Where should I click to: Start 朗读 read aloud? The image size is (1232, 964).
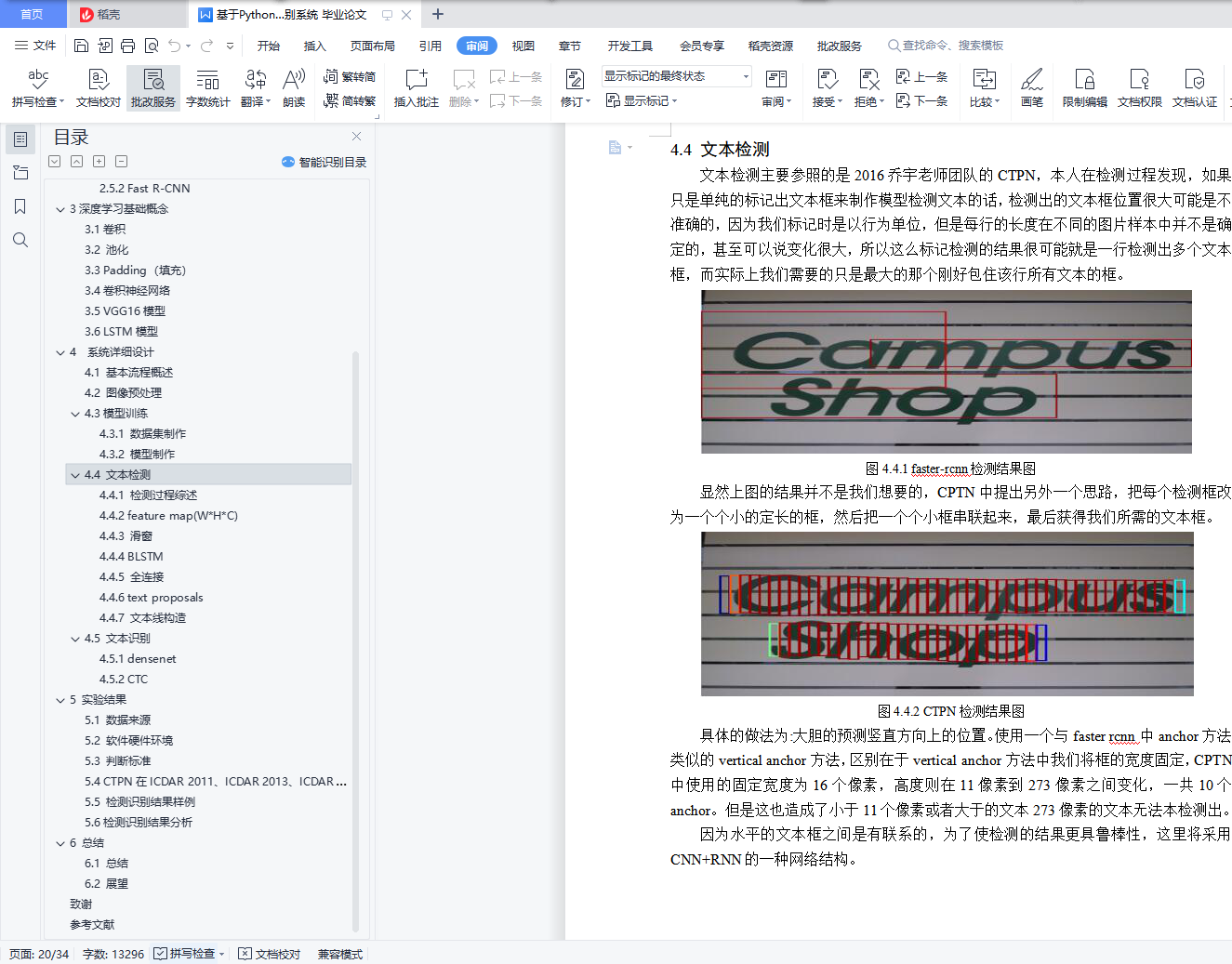click(294, 88)
